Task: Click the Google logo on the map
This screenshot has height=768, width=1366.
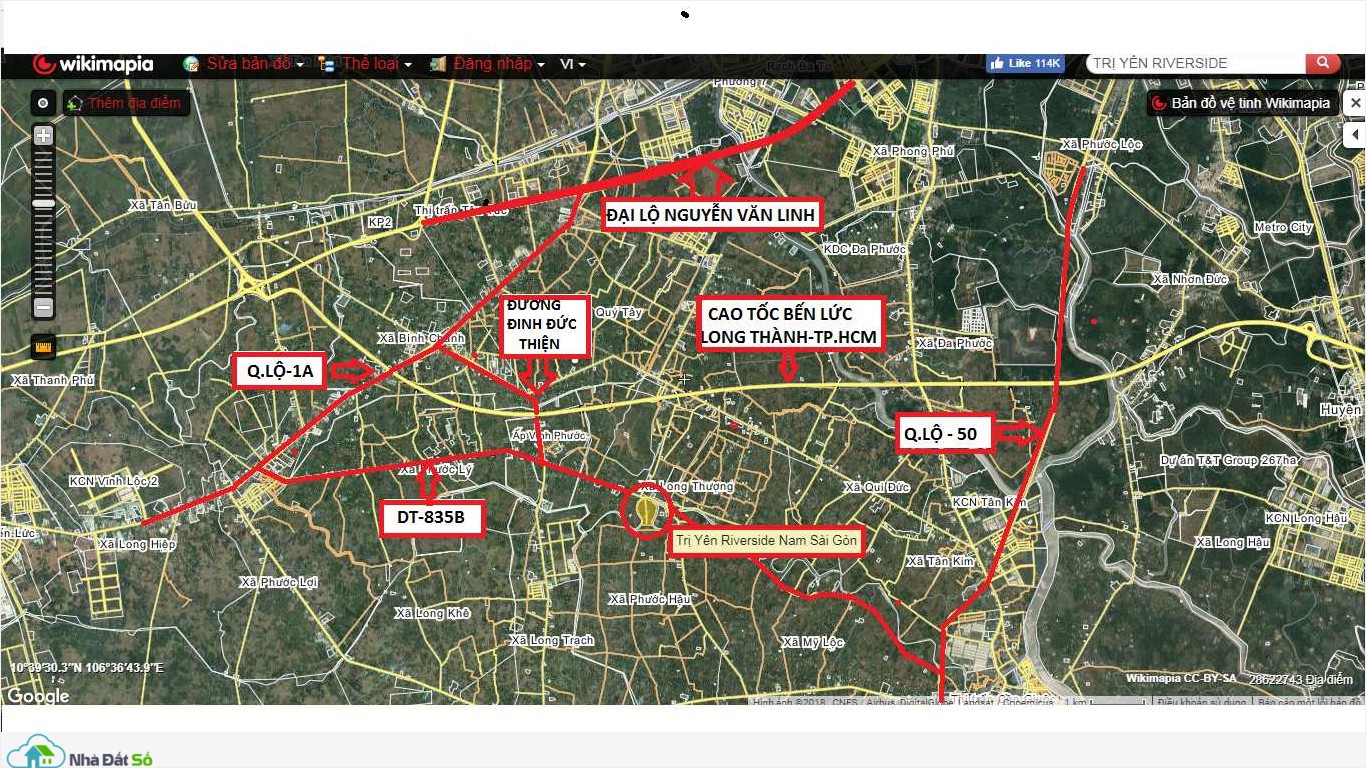Action: pyautogui.click(x=39, y=695)
